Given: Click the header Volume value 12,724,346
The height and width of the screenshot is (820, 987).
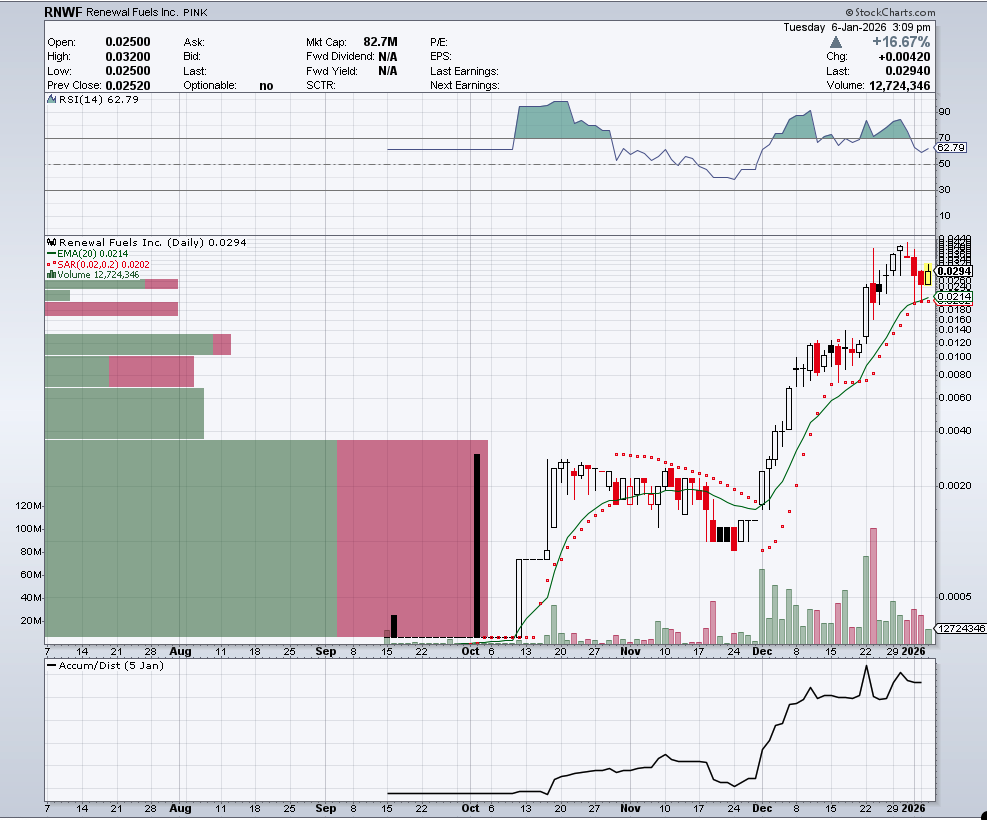Looking at the screenshot, I should [900, 86].
